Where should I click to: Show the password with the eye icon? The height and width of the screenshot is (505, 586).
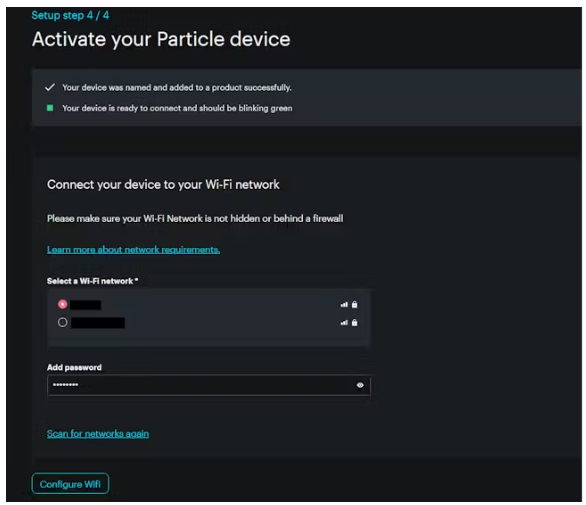coord(360,385)
